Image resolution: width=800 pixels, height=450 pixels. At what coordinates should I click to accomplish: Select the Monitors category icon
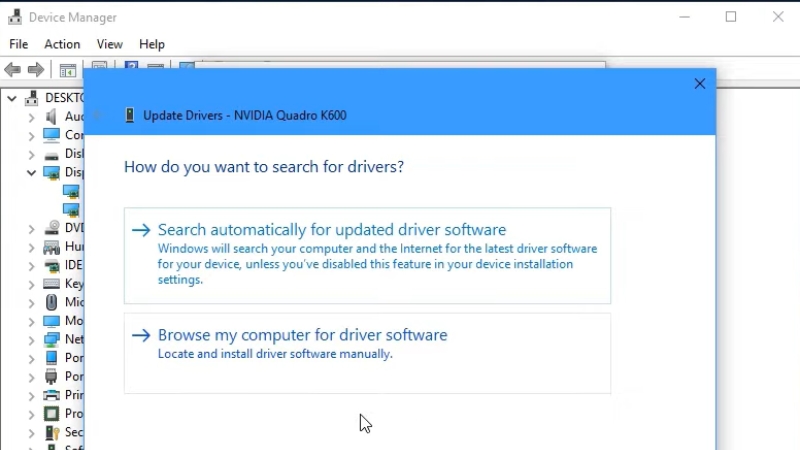(51, 321)
